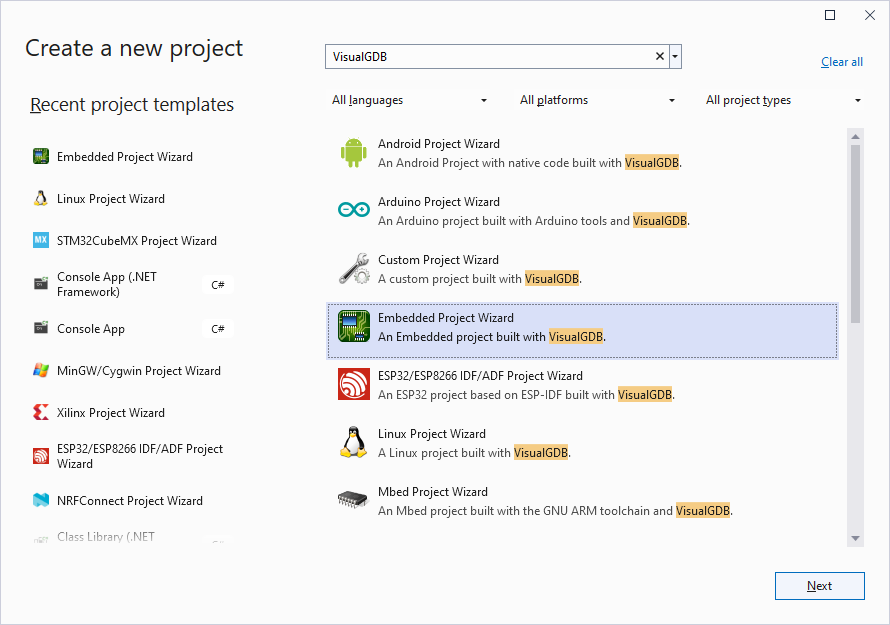
Task: Close the Create a new project dialog
Action: [x=870, y=15]
